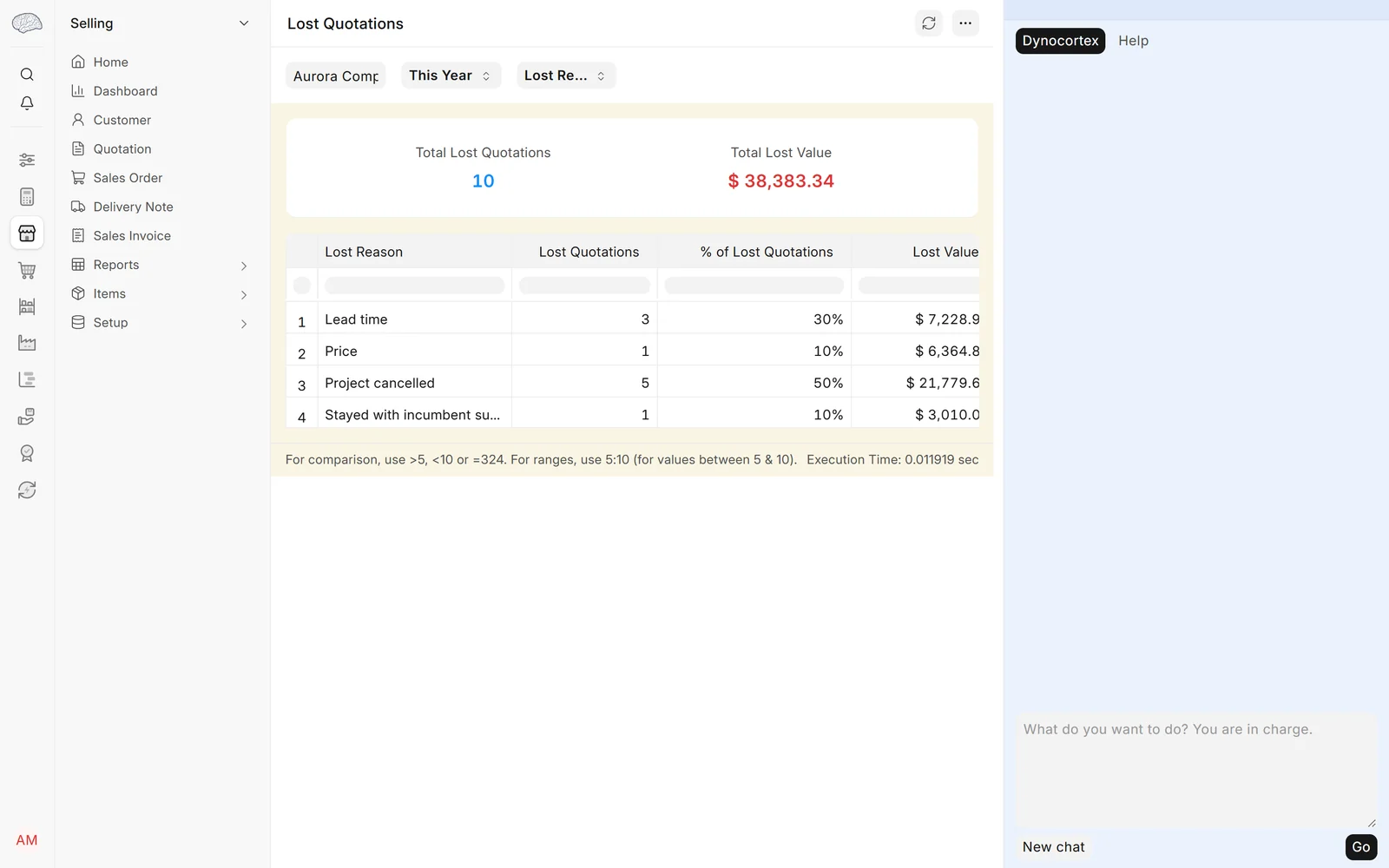Click the Lost Reason column filter box

tap(414, 285)
